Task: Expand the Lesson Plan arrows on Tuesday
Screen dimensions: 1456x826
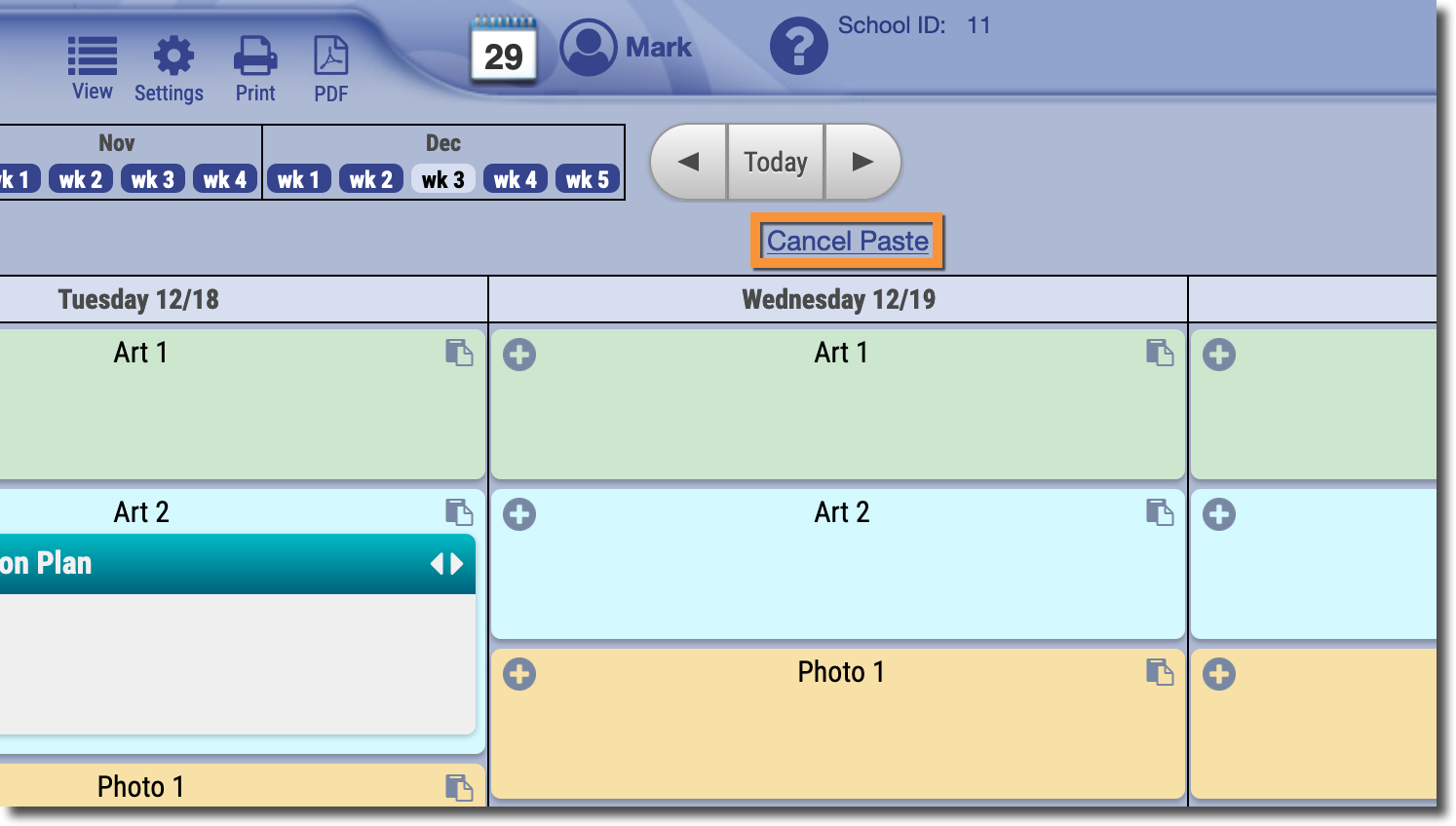Action: coord(446,564)
